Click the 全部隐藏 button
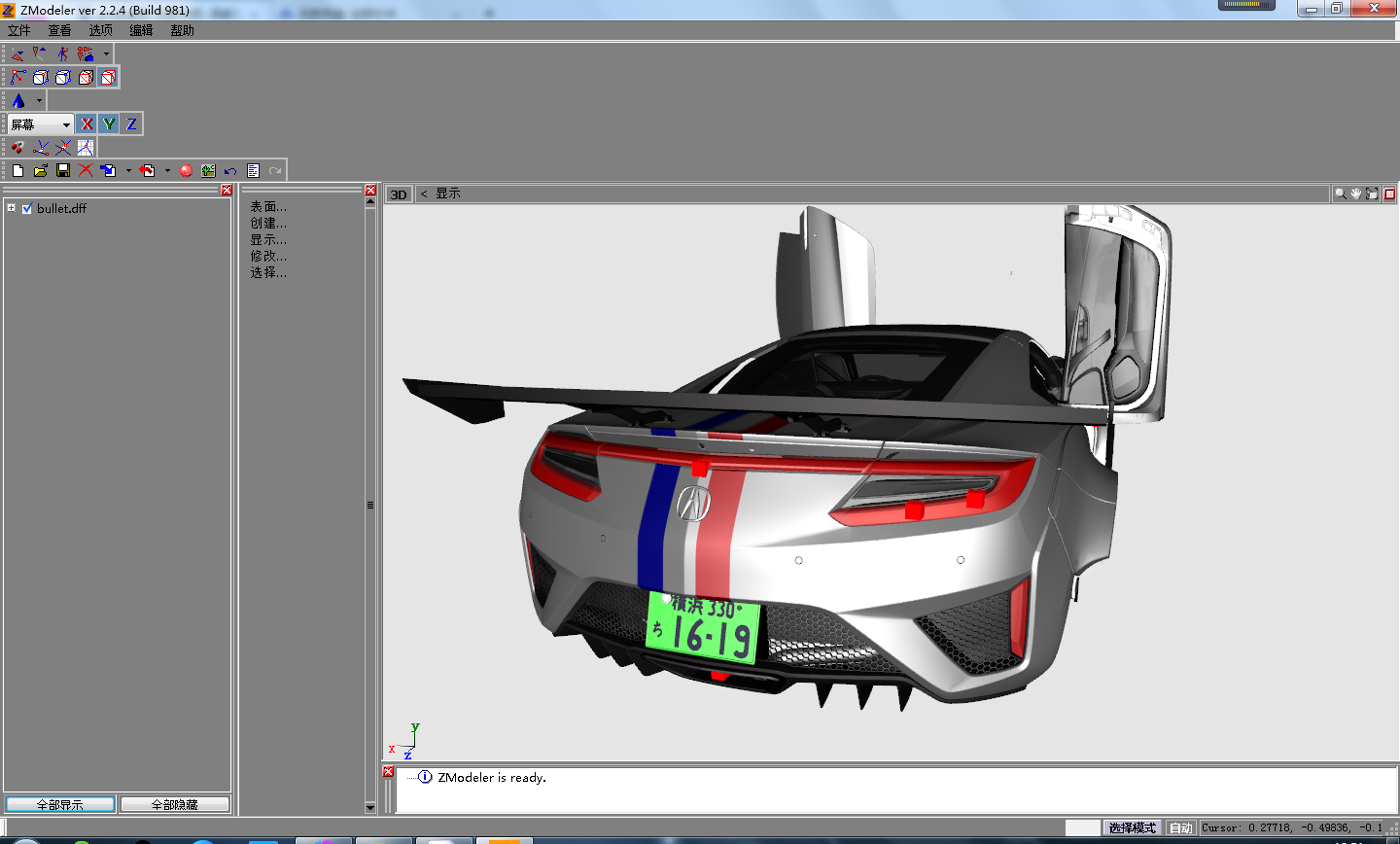 pyautogui.click(x=175, y=804)
